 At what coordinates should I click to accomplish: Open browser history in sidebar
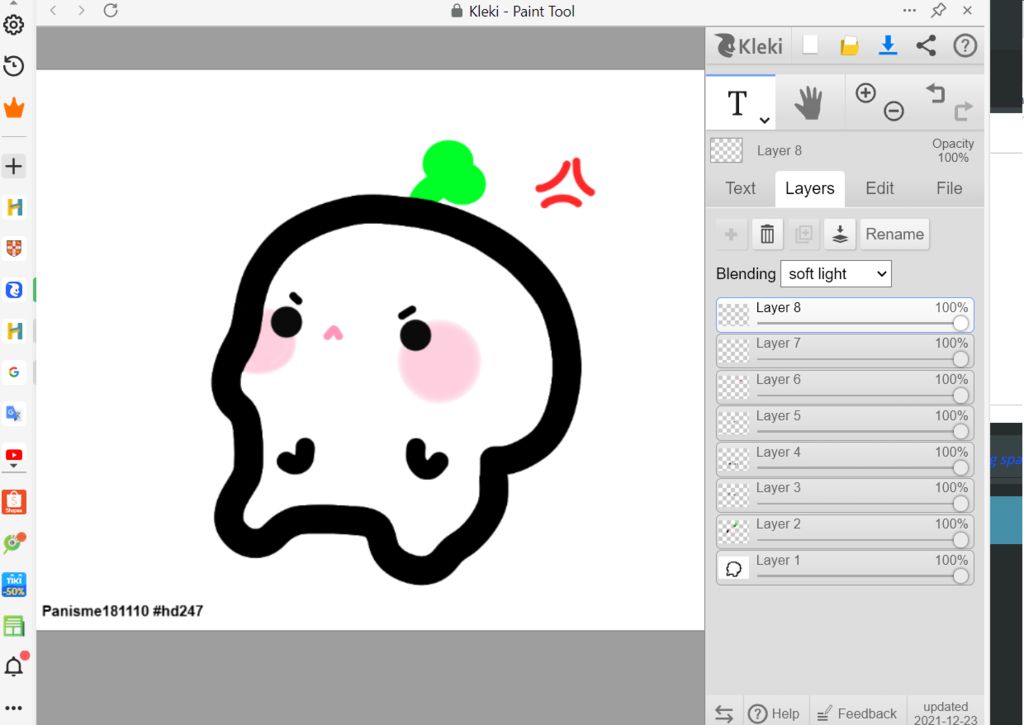(14, 66)
